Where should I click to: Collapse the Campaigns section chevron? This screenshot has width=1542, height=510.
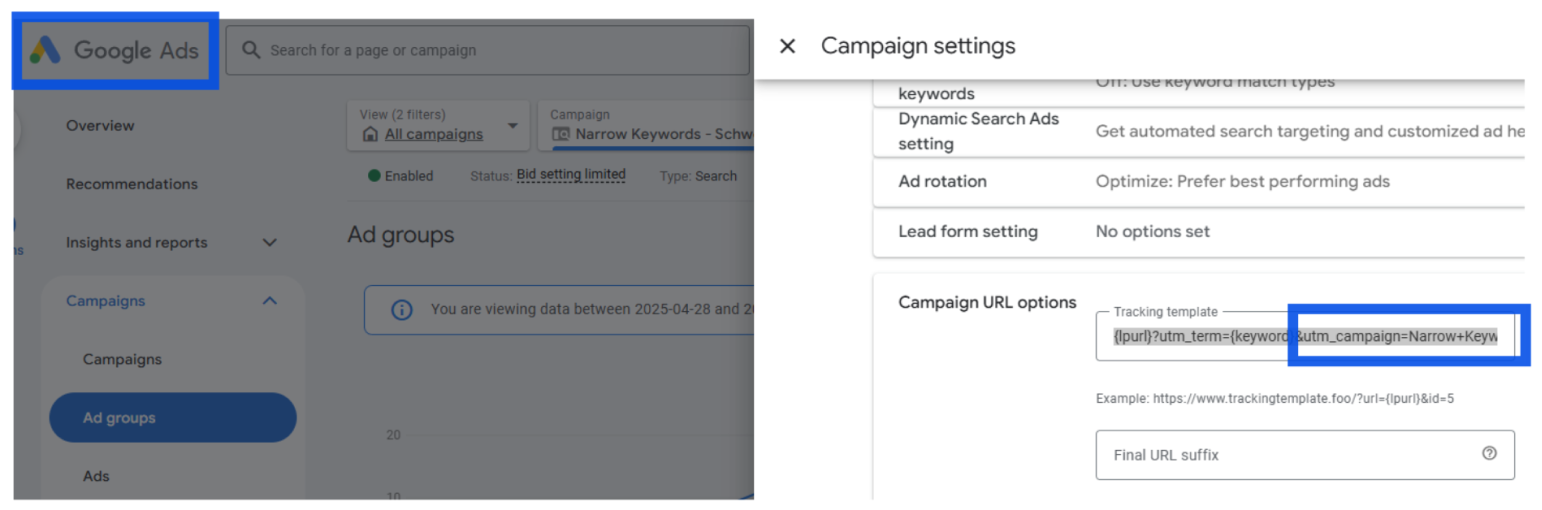pos(268,301)
